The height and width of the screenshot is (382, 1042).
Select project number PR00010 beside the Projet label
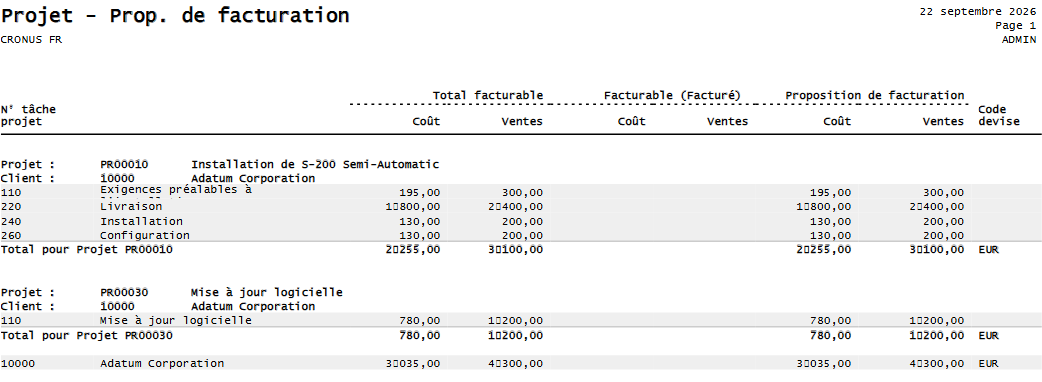point(124,165)
